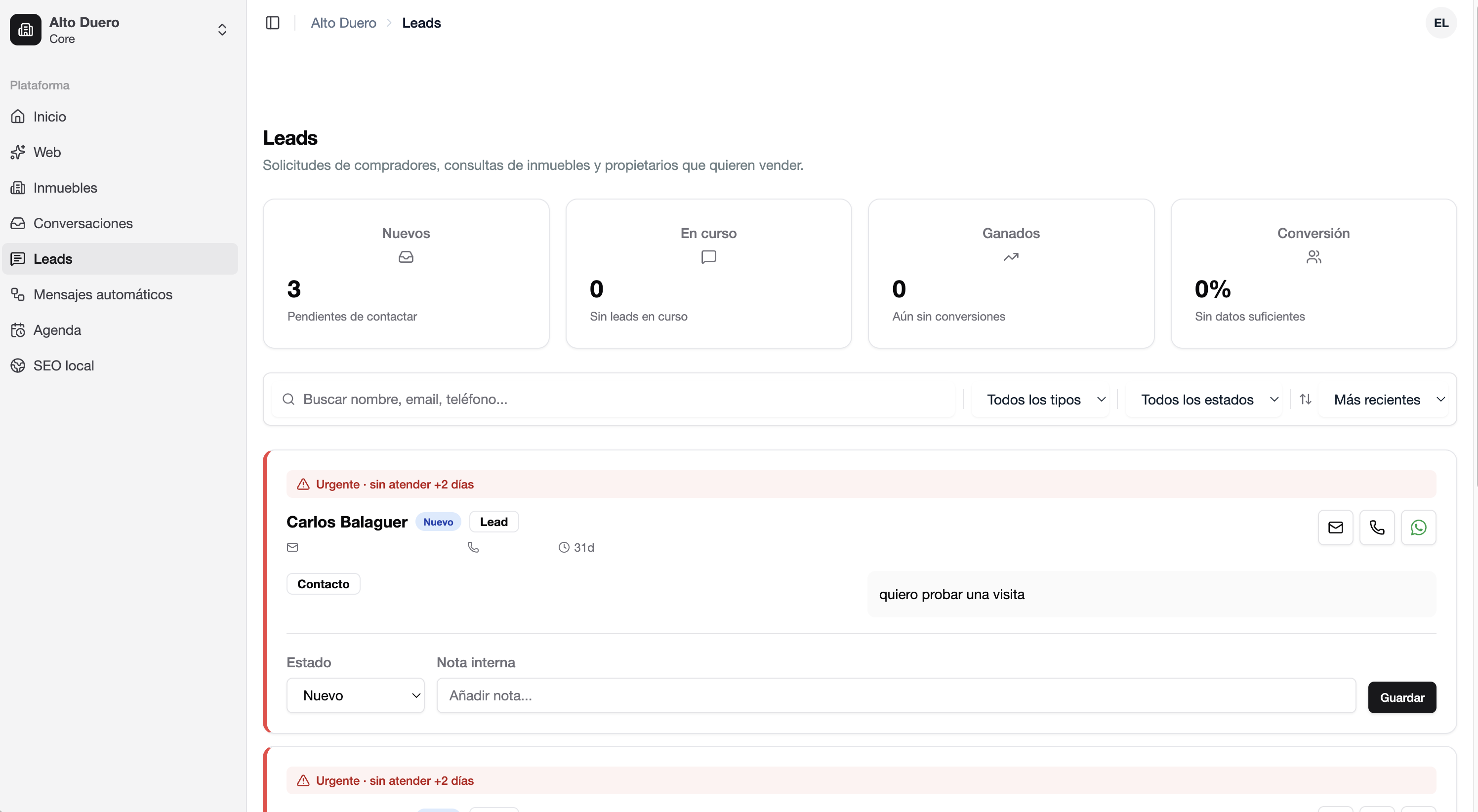Click the Conversión stat card
The image size is (1478, 812).
(x=1314, y=273)
